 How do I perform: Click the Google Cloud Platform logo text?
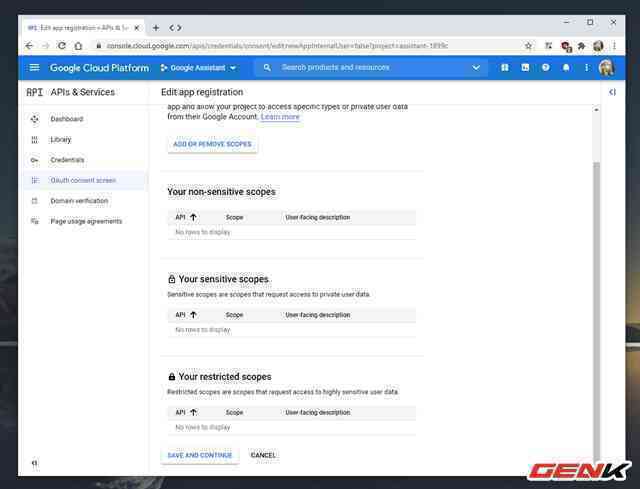(x=99, y=68)
